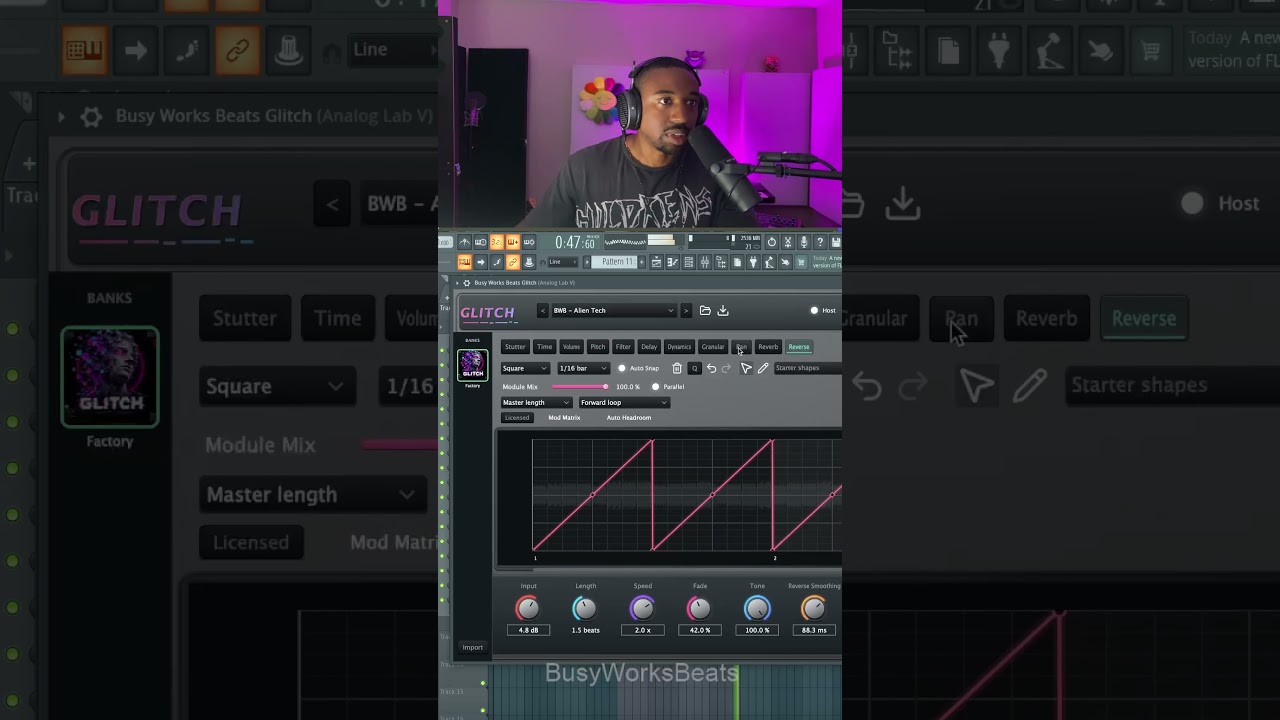Click the plugin picker plug icon
Screen dimensions: 1280x720
pos(753,262)
